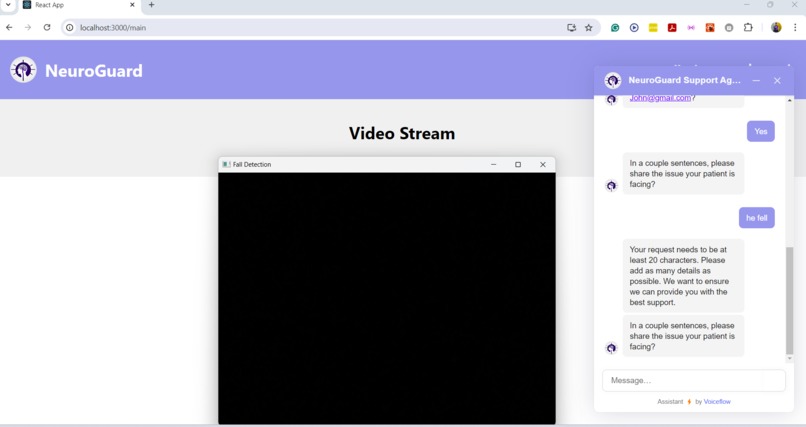Click the NeuroGuard Support Agent chat avatar
The height and width of the screenshot is (427, 806).
pyautogui.click(x=612, y=80)
